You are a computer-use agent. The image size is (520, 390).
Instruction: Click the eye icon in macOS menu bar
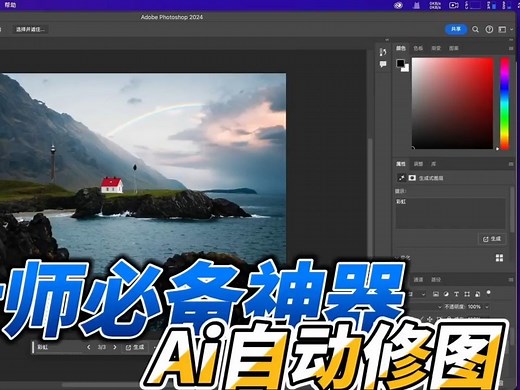click(398, 5)
